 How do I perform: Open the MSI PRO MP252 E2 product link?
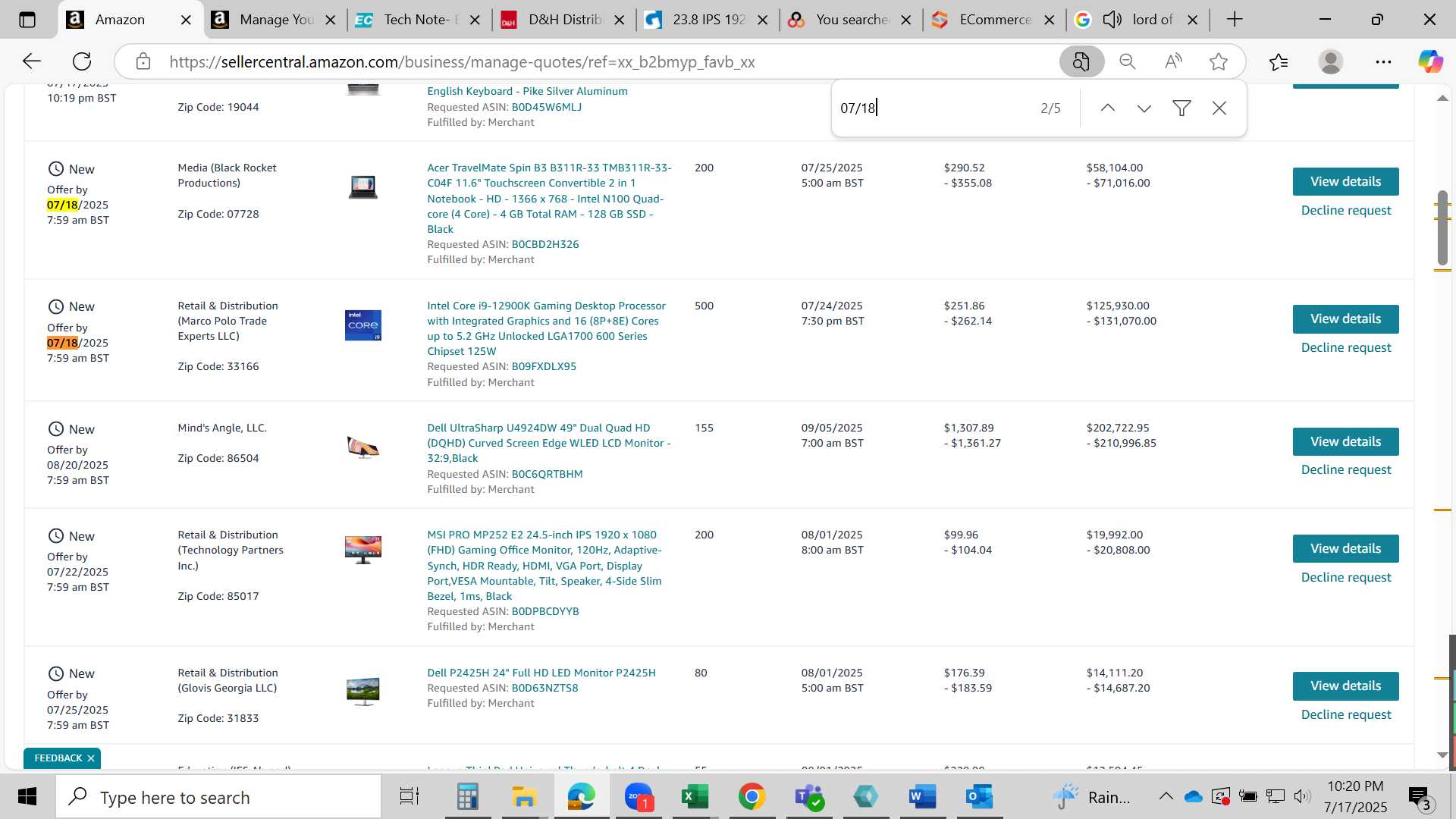coord(544,565)
